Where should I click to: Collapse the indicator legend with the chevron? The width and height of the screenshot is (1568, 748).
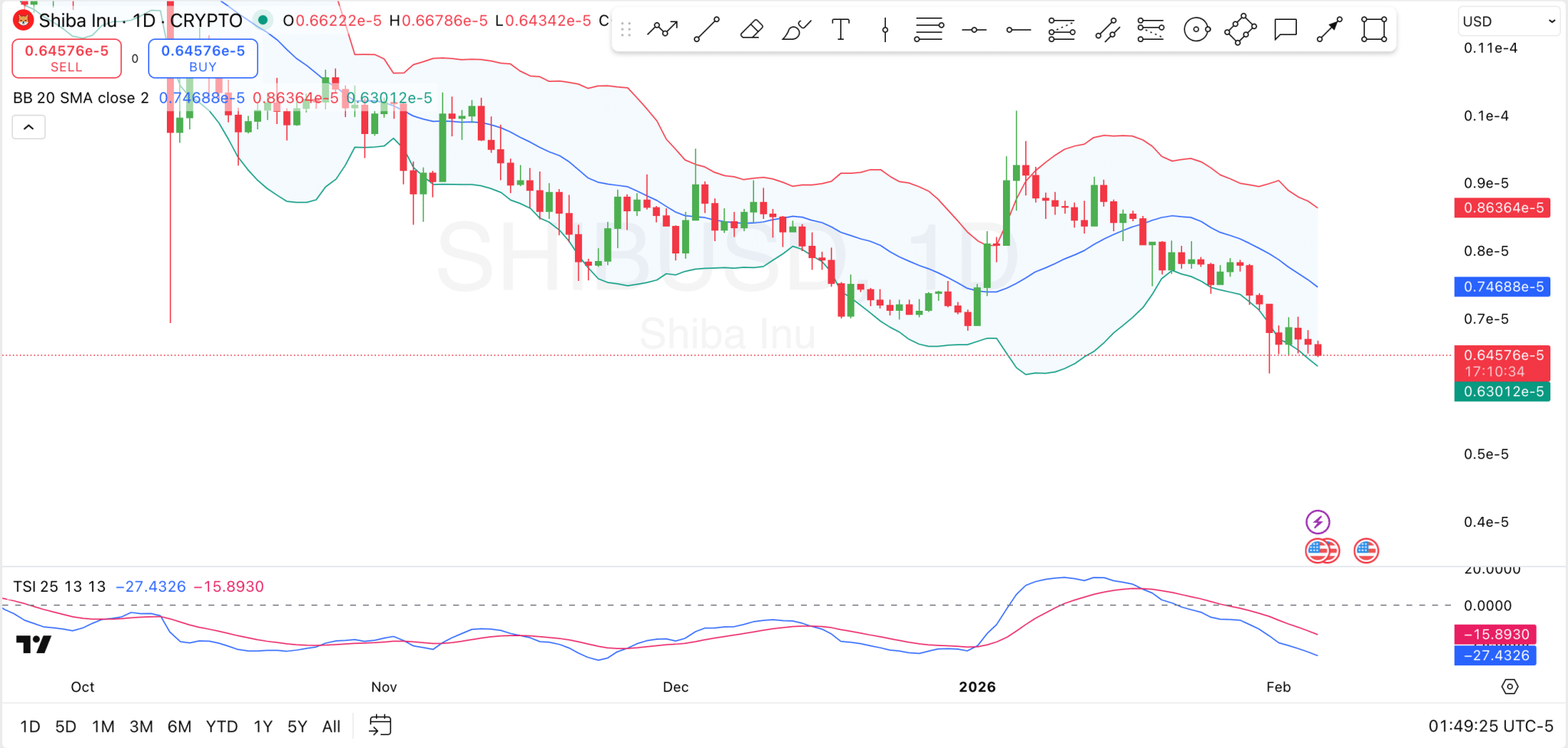(28, 126)
